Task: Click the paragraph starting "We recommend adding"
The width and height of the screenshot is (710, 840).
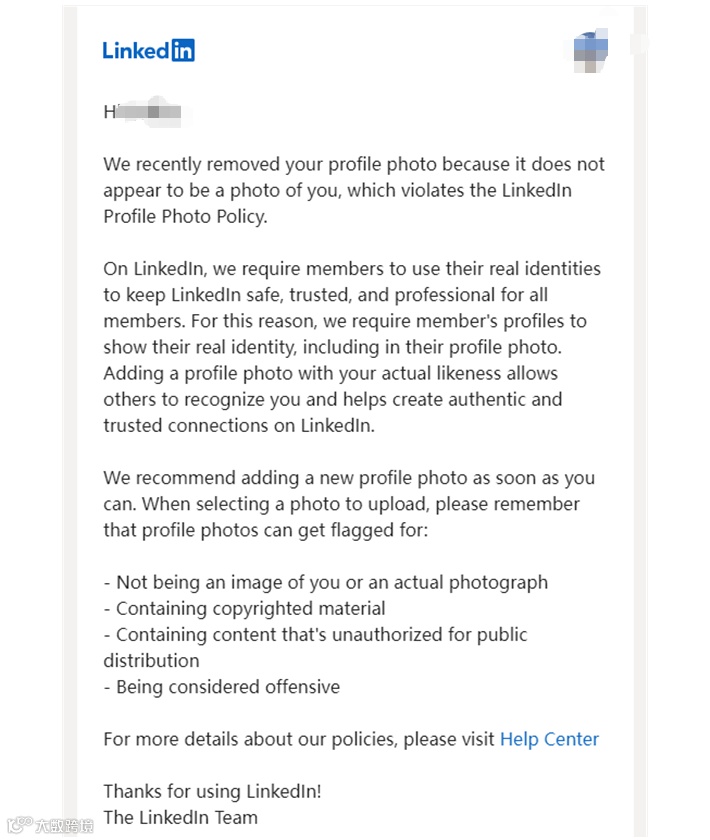Action: click(341, 504)
